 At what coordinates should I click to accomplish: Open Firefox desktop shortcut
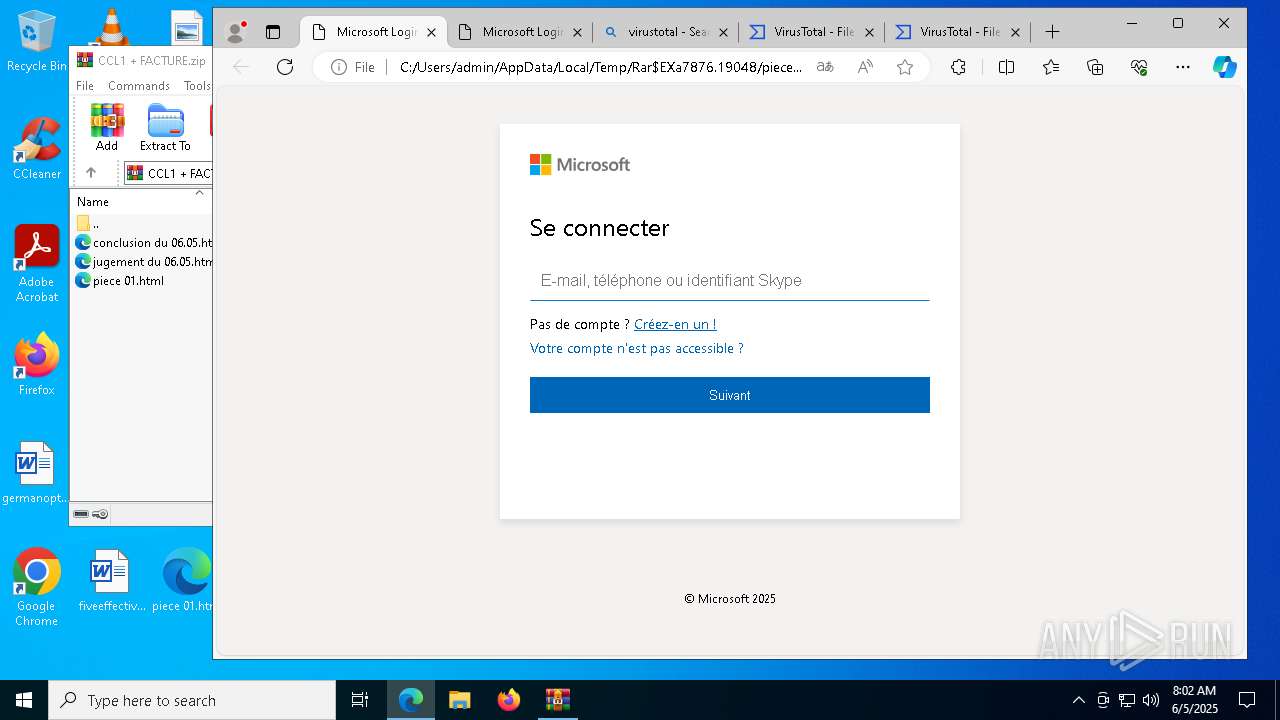coord(37,364)
